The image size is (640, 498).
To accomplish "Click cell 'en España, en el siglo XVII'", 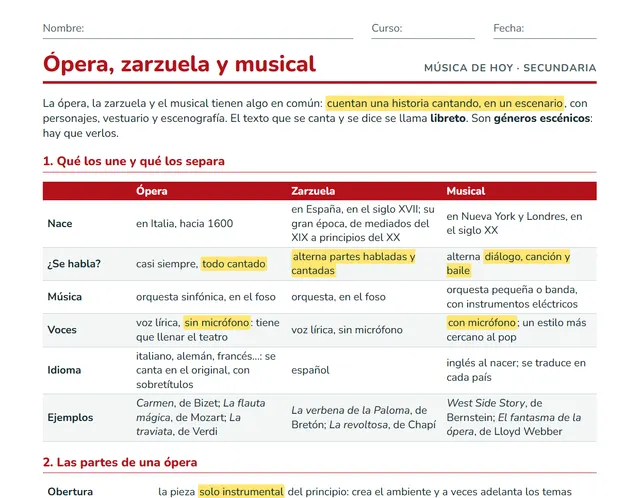I will click(x=363, y=223).
